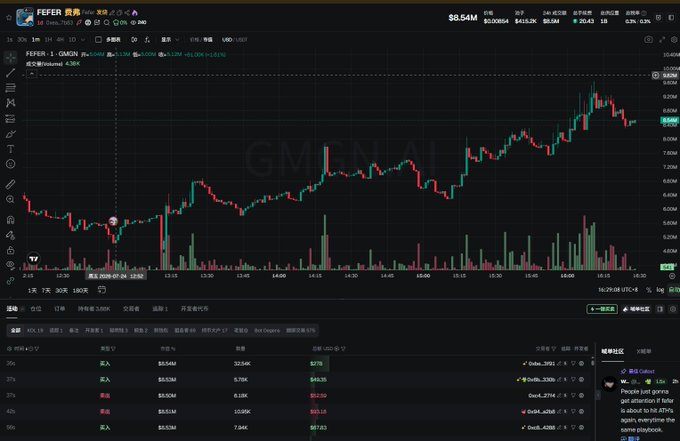Search the token with the magnifier icon
Image resolution: width=680 pixels, height=441 pixels.
[x=107, y=23]
